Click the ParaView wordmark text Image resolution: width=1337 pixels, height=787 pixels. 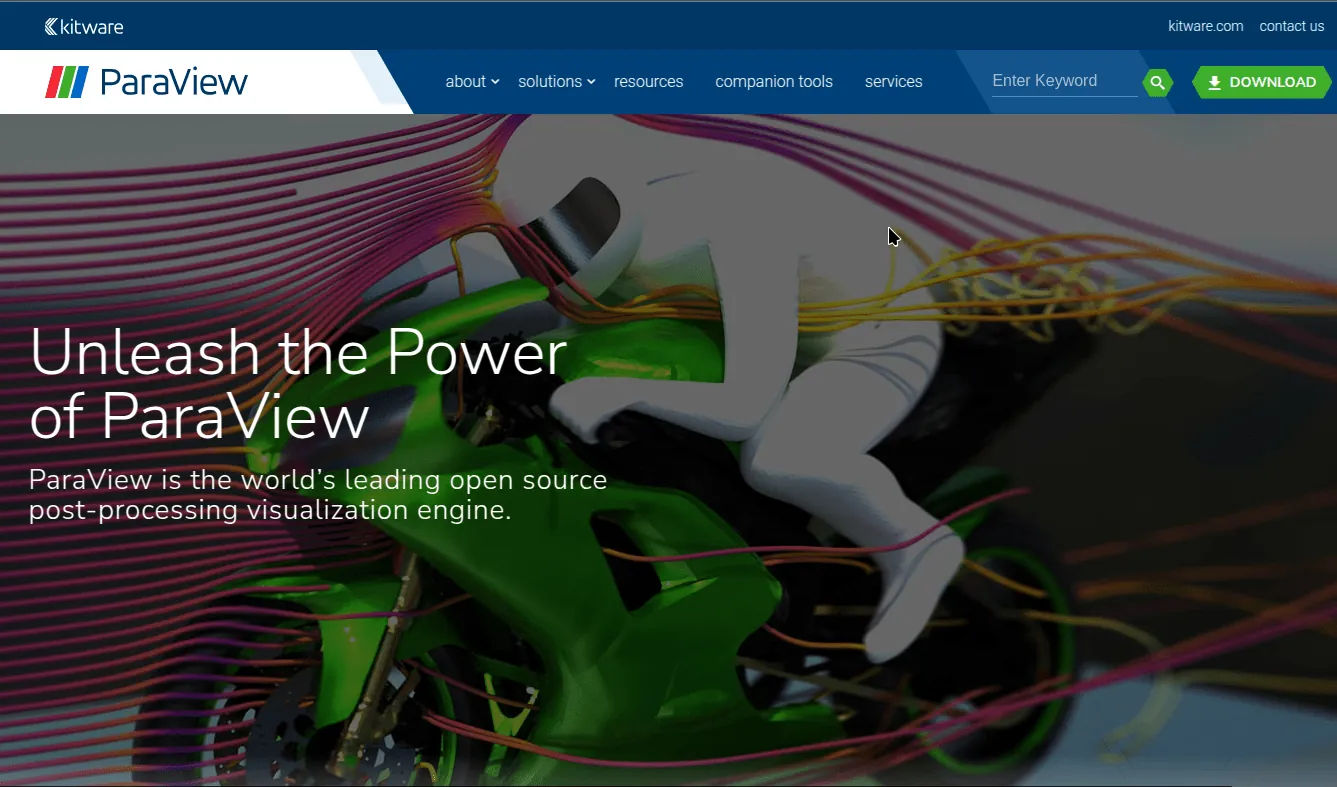tap(174, 82)
